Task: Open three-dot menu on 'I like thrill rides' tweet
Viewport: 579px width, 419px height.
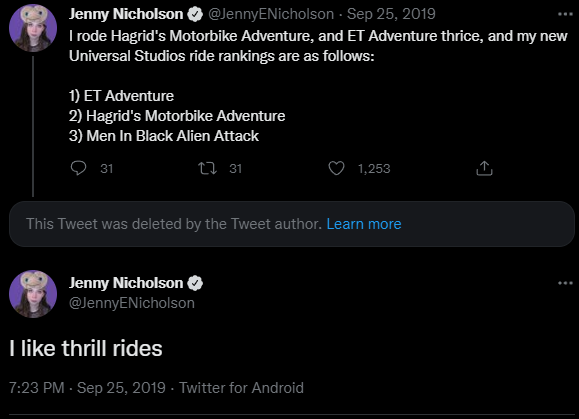Action: pyautogui.click(x=565, y=283)
